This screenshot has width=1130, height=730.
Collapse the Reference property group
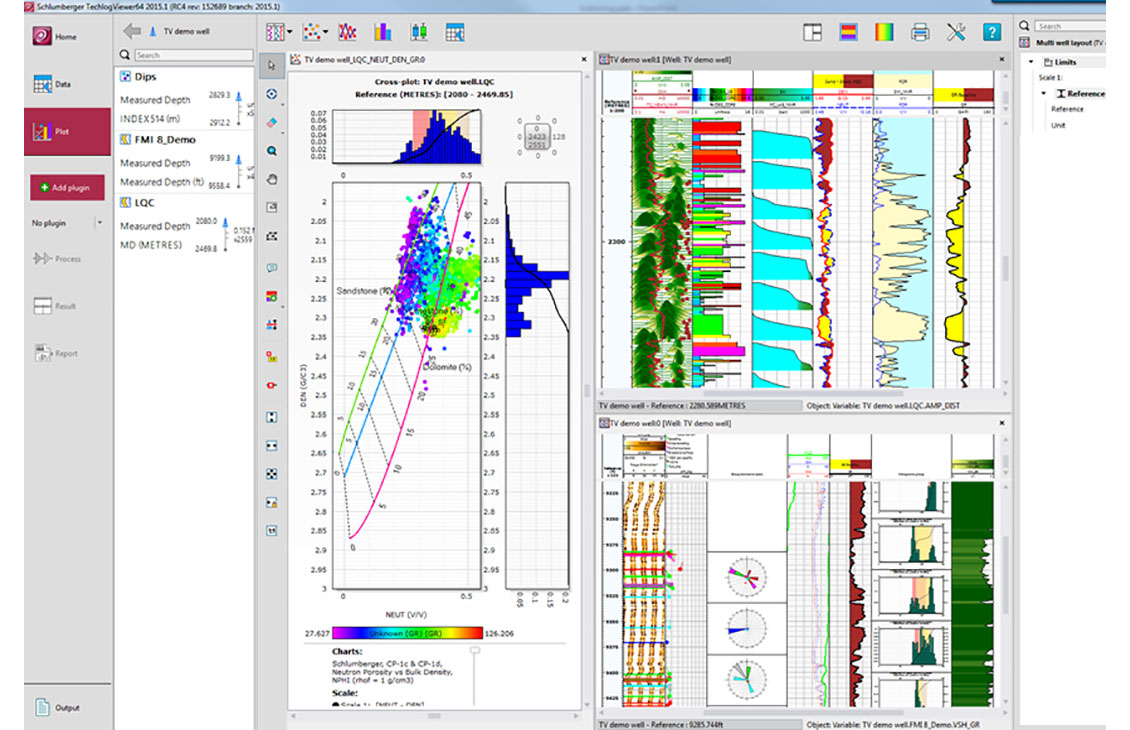(x=1044, y=94)
